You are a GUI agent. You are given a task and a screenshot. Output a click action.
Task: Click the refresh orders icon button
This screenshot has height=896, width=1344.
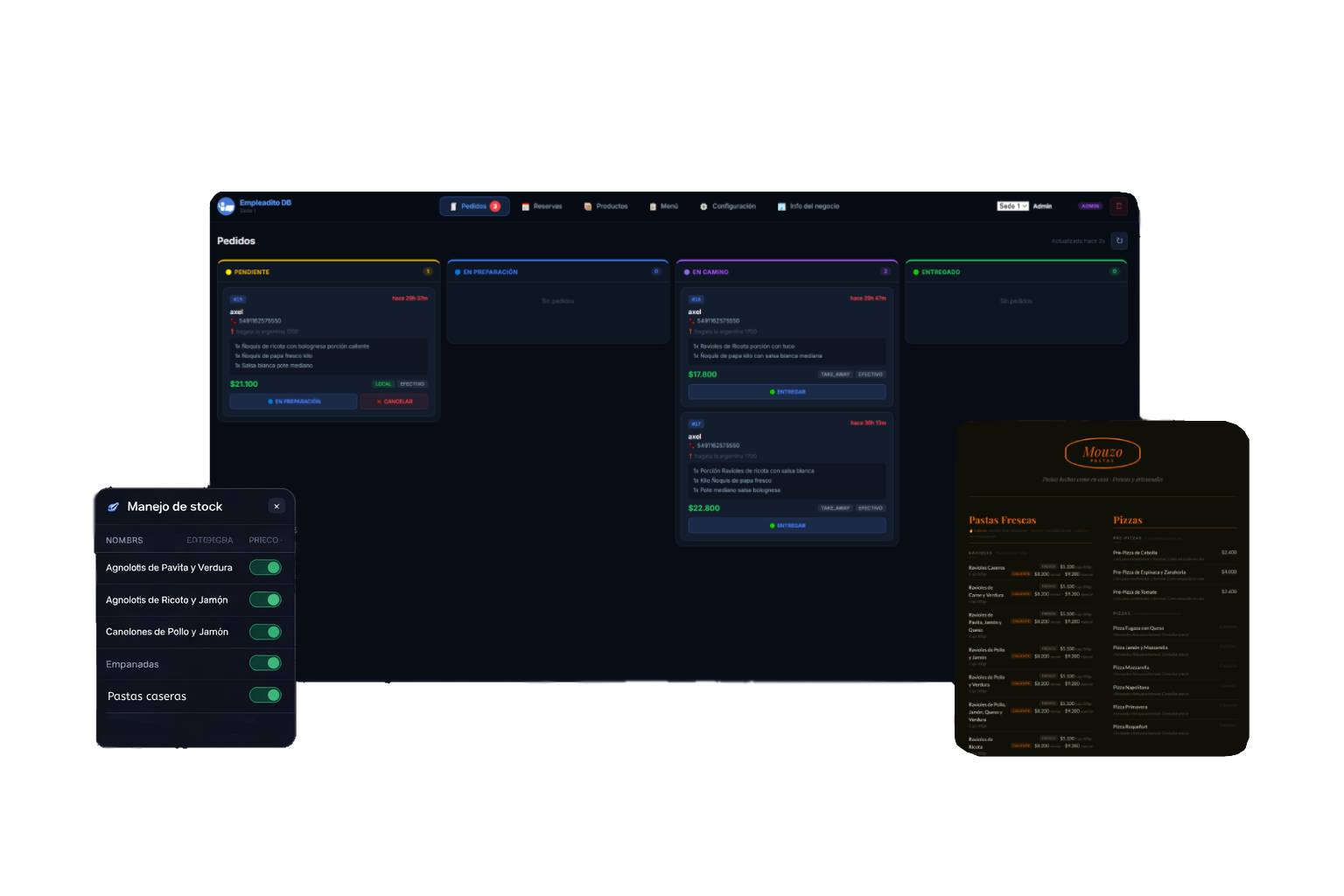click(1119, 241)
